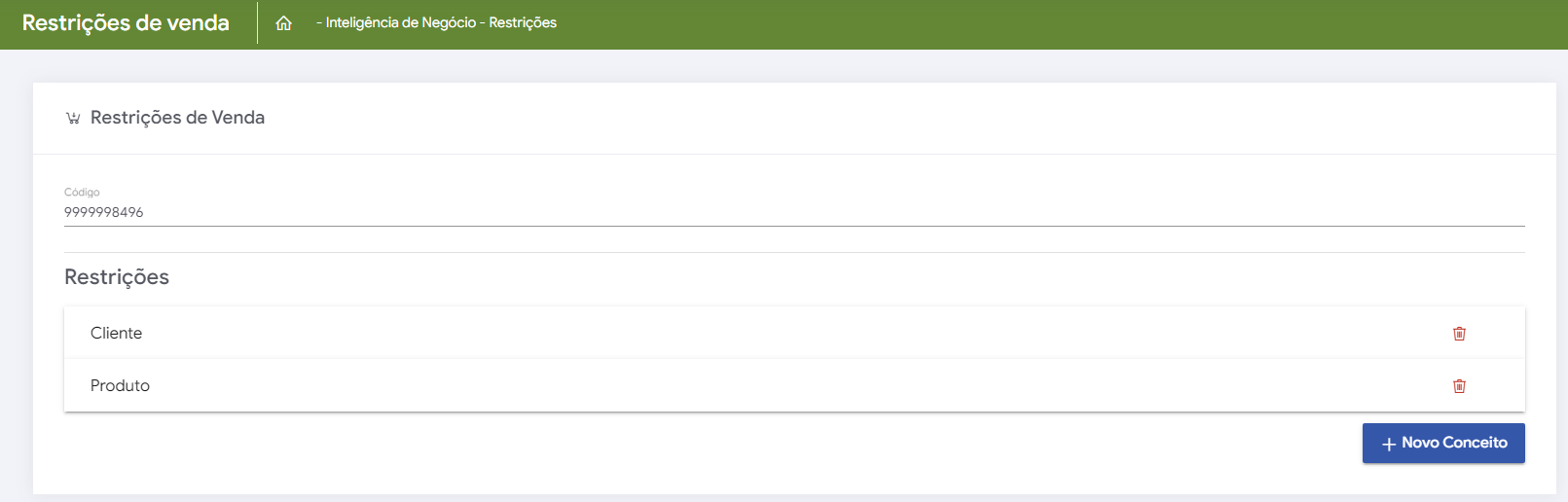1568x502 pixels.
Task: Delete the Produto restriction
Action: 1459,386
